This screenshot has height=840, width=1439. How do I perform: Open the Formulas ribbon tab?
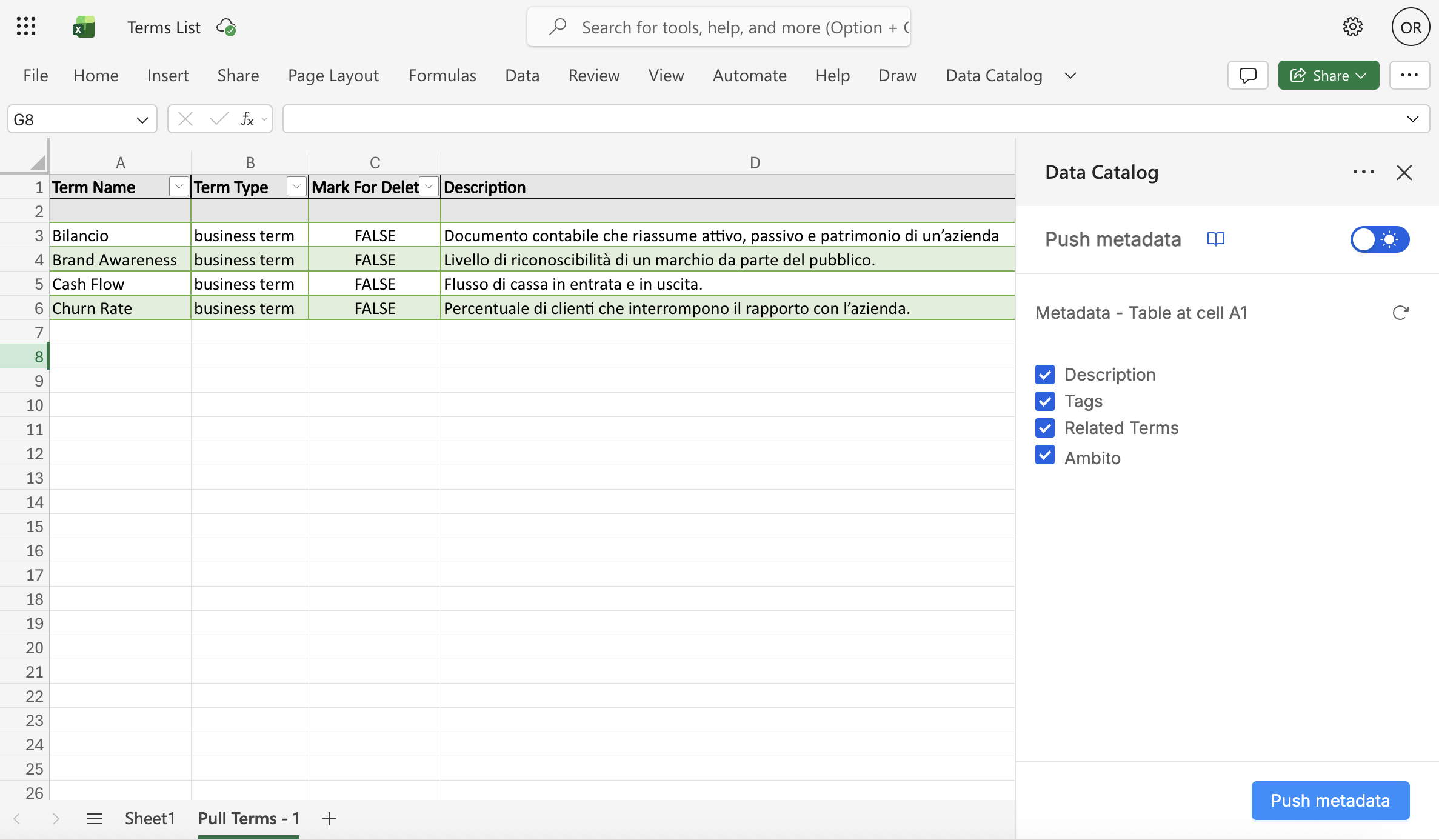point(442,75)
